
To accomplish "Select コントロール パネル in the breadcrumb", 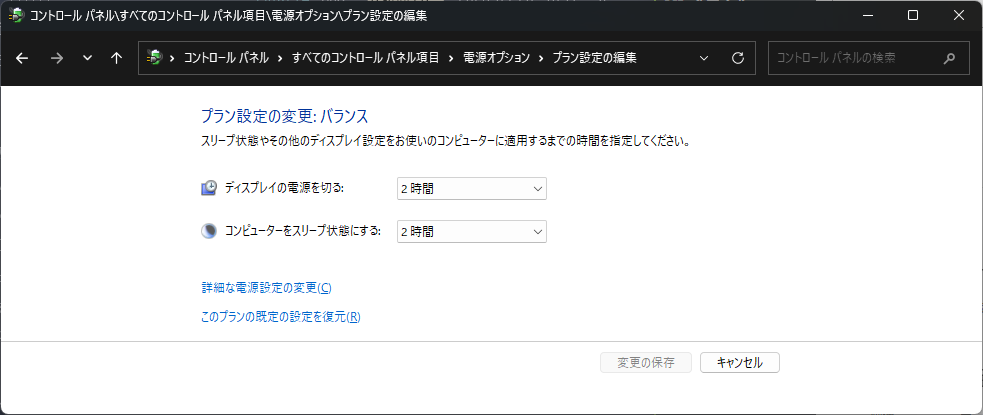I will point(225,58).
